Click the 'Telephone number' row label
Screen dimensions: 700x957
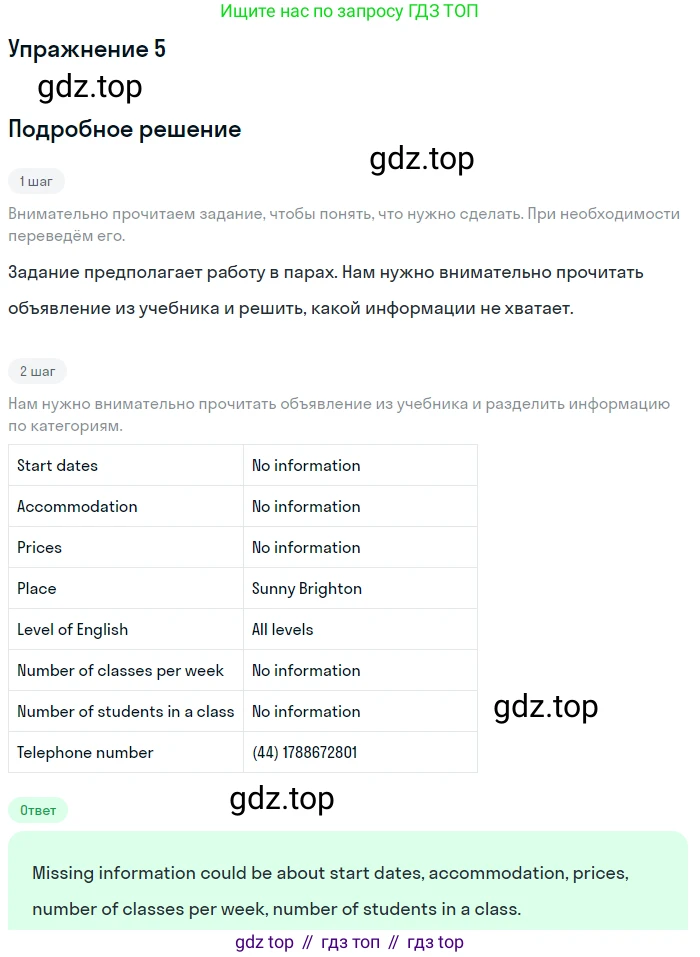(85, 752)
